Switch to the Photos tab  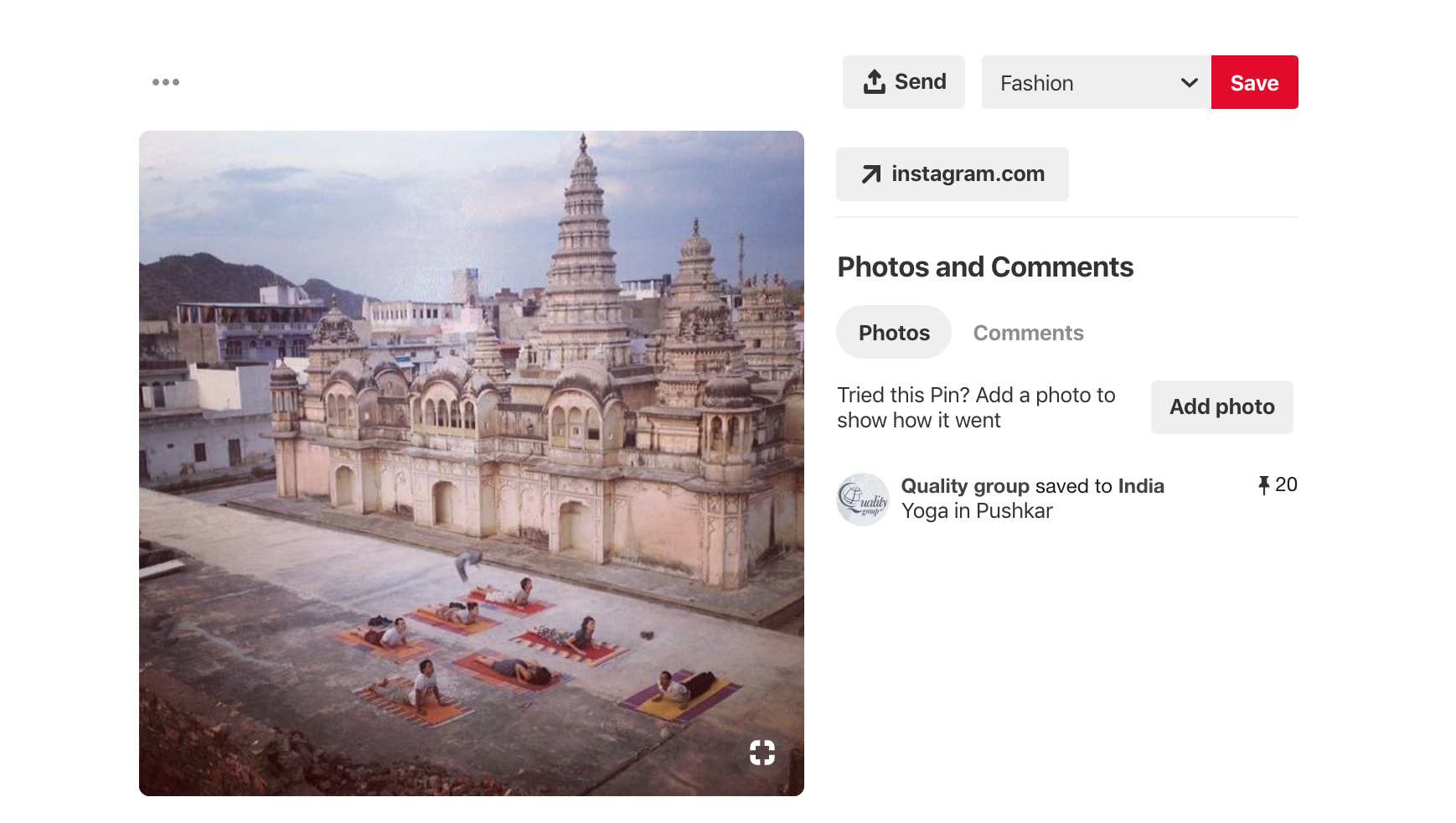pos(894,333)
